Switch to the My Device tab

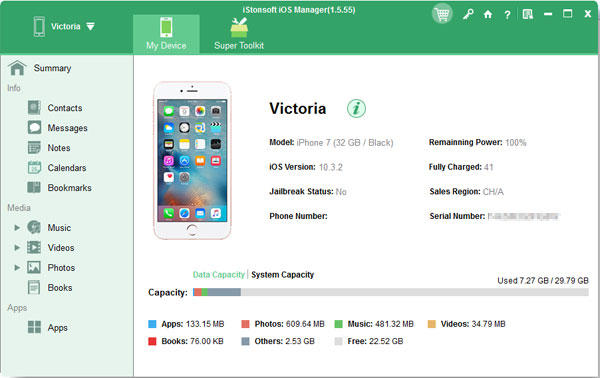(x=166, y=34)
